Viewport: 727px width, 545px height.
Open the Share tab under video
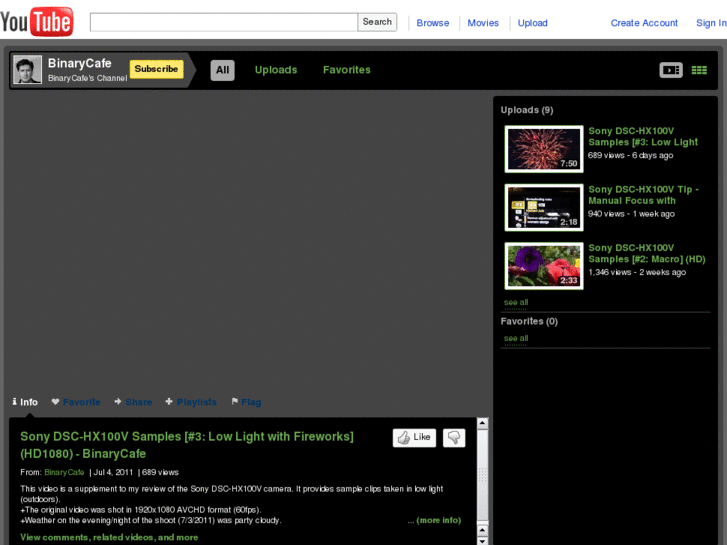pos(139,402)
